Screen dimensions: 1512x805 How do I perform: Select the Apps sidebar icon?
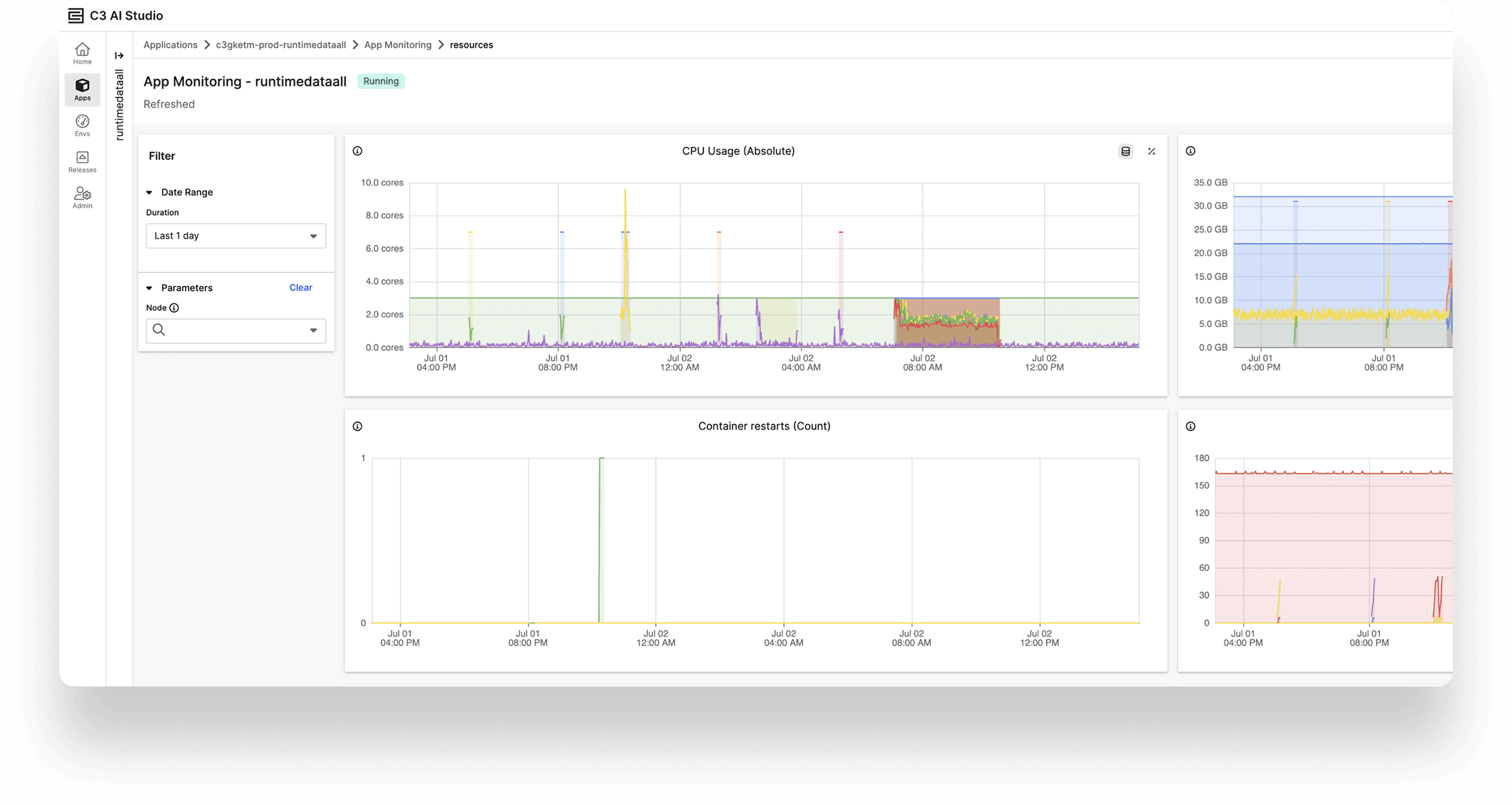coord(82,90)
